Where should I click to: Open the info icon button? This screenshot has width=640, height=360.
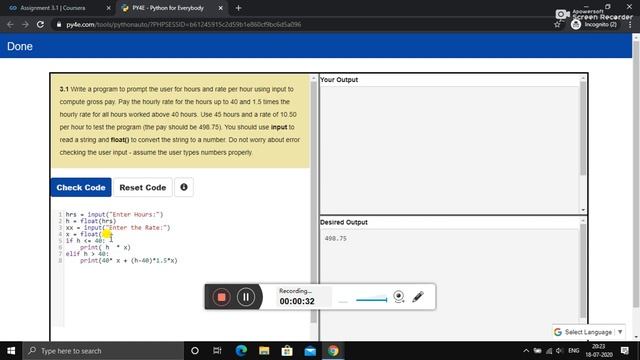point(184,187)
